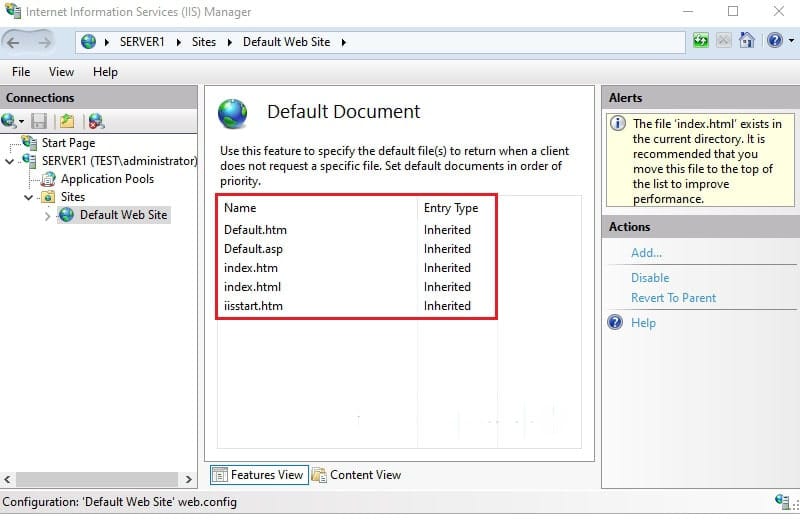800x528 pixels.
Task: Click Inherited in the Default.htm row
Action: pyautogui.click(x=447, y=230)
